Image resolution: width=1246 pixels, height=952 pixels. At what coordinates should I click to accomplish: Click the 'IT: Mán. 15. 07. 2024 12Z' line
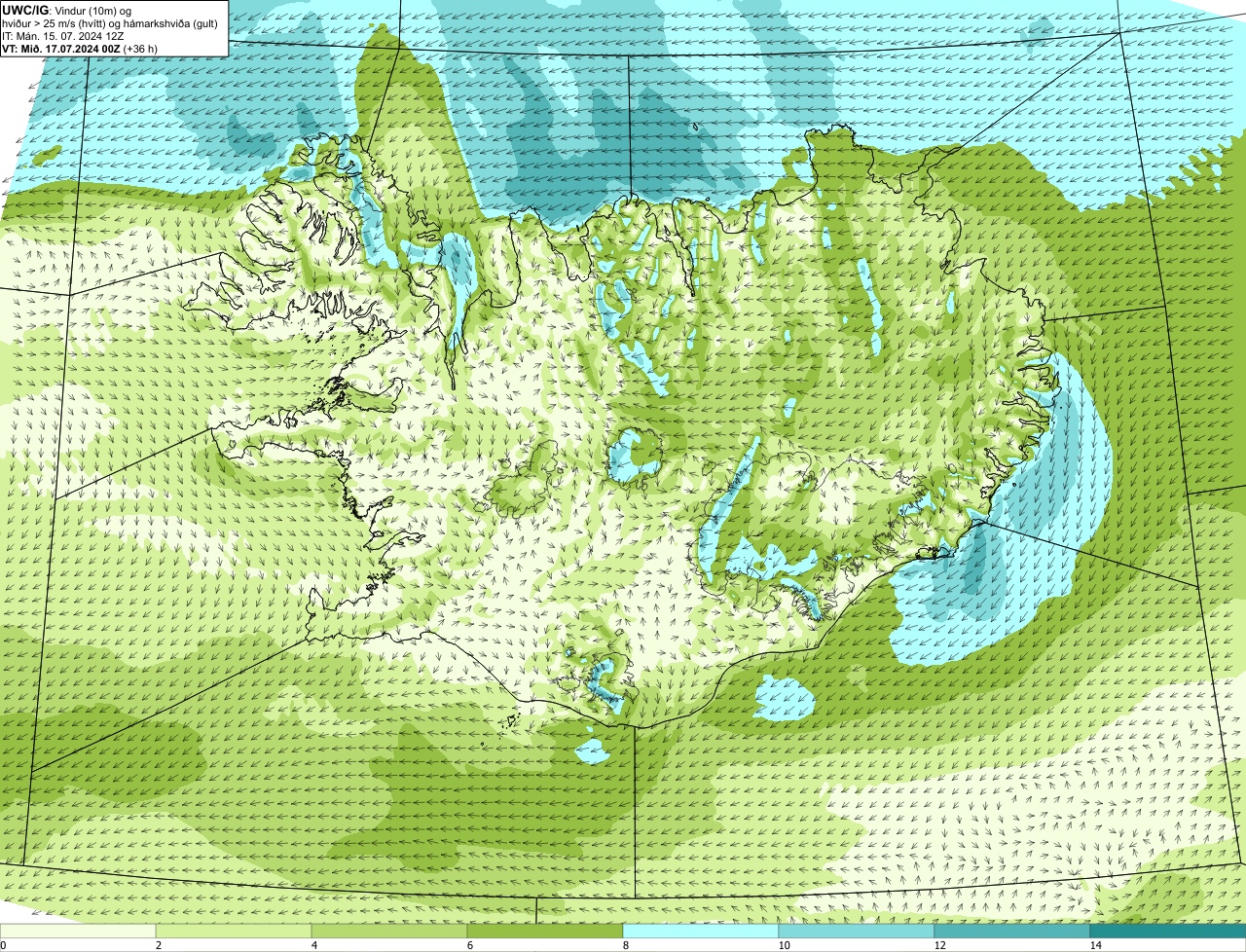tap(63, 36)
